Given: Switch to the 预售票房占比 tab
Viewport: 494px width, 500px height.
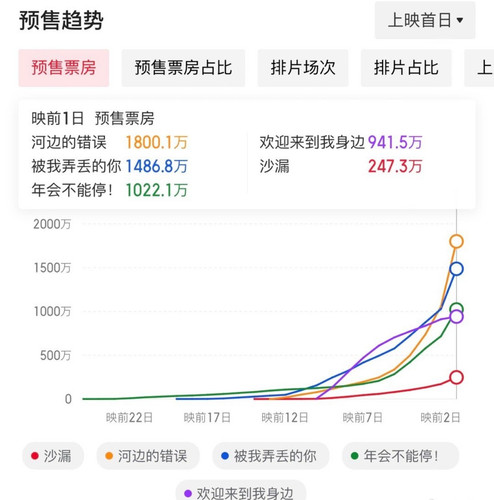Looking at the screenshot, I should tap(183, 68).
